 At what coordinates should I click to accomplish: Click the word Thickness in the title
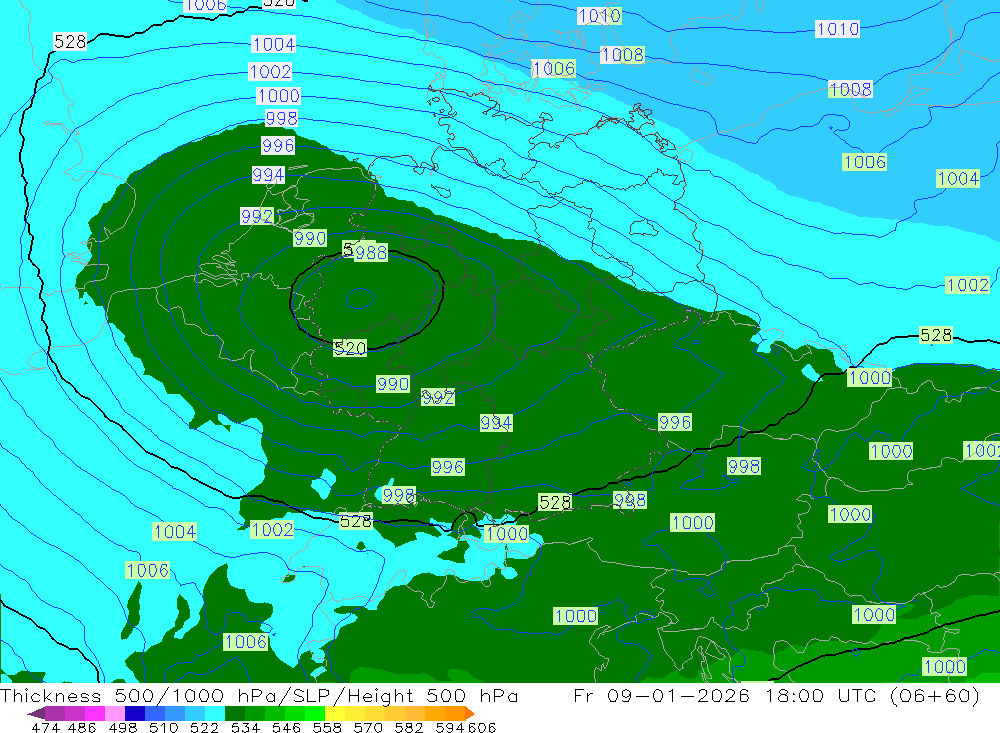click(50, 695)
